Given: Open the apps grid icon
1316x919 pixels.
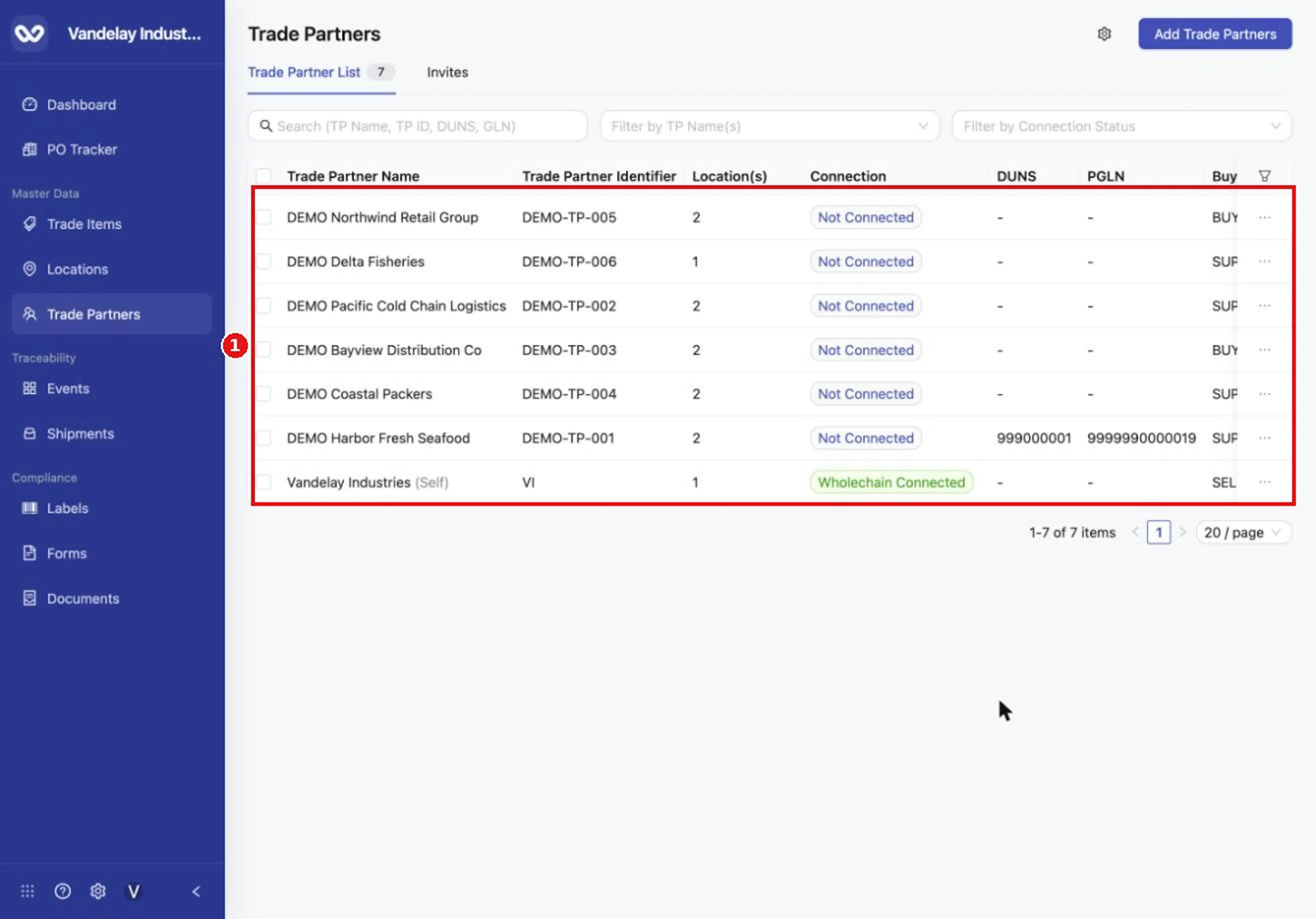Looking at the screenshot, I should pos(27,891).
